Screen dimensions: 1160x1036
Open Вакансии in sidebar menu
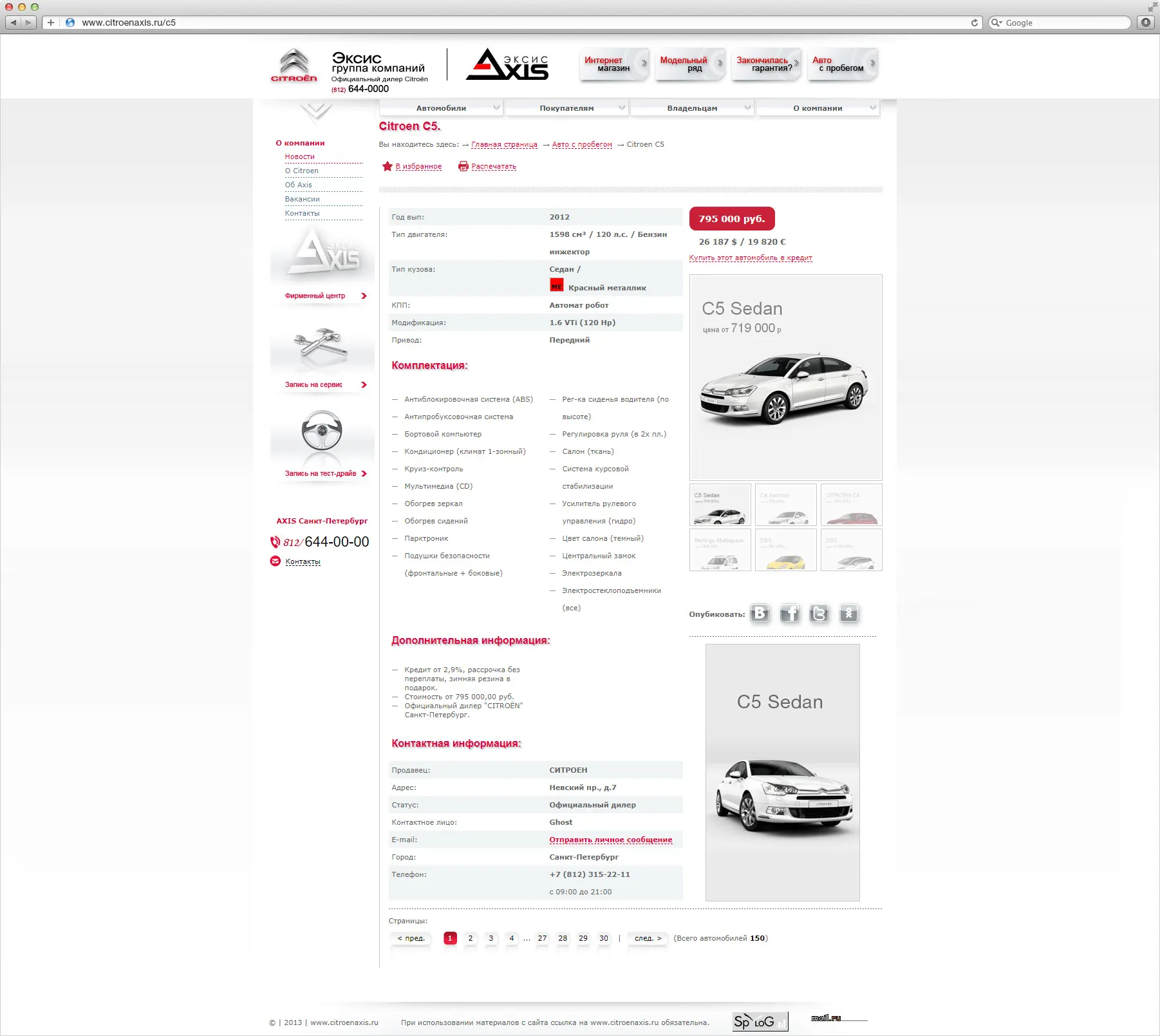click(303, 199)
